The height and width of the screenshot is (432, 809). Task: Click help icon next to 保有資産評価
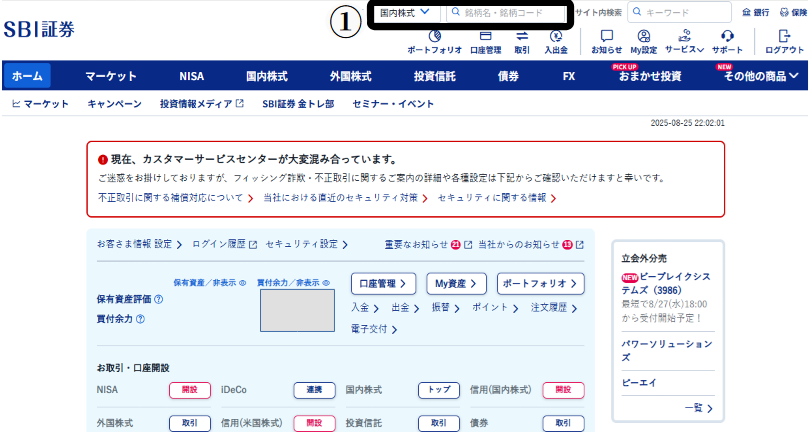(159, 299)
